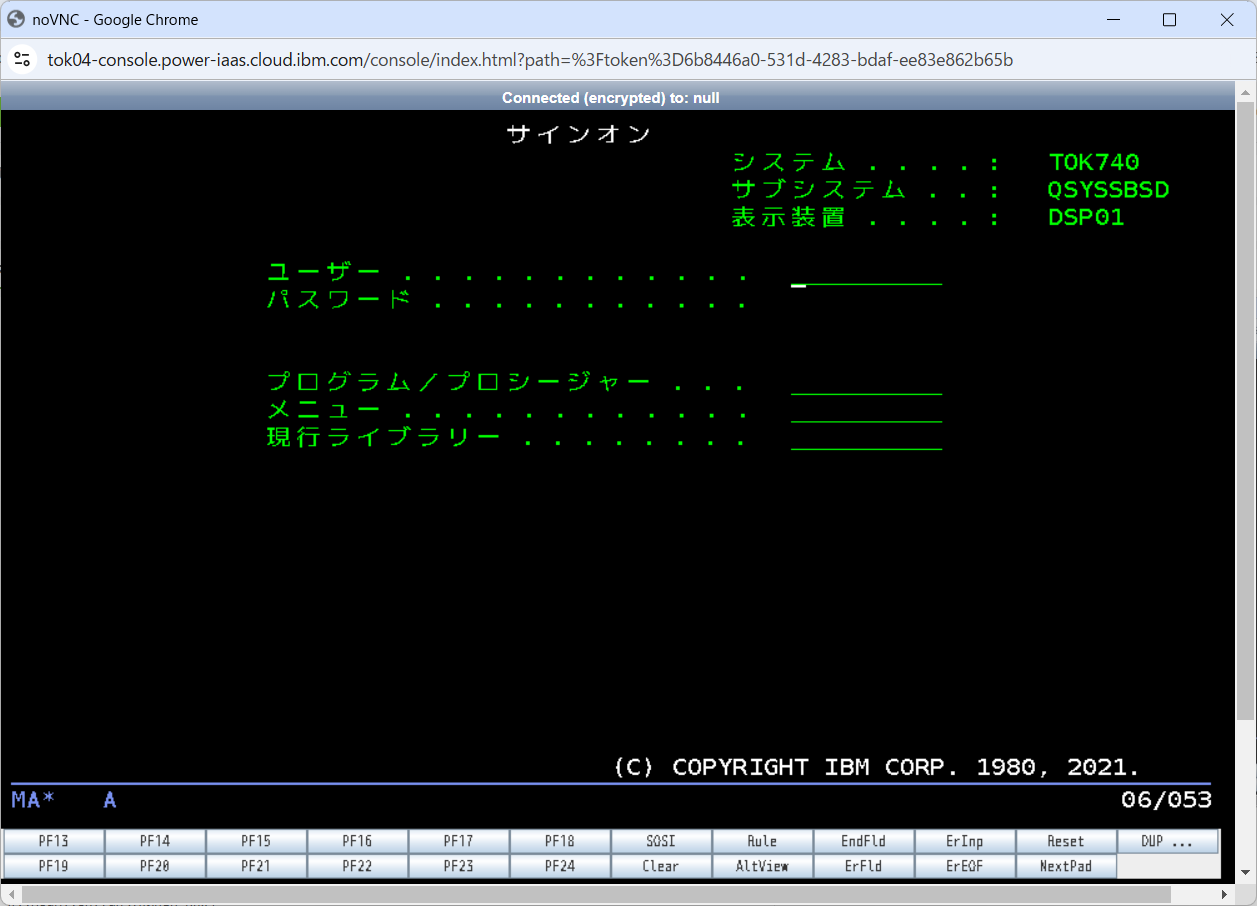Click the cursor position 06/053 indicator

[1167, 800]
